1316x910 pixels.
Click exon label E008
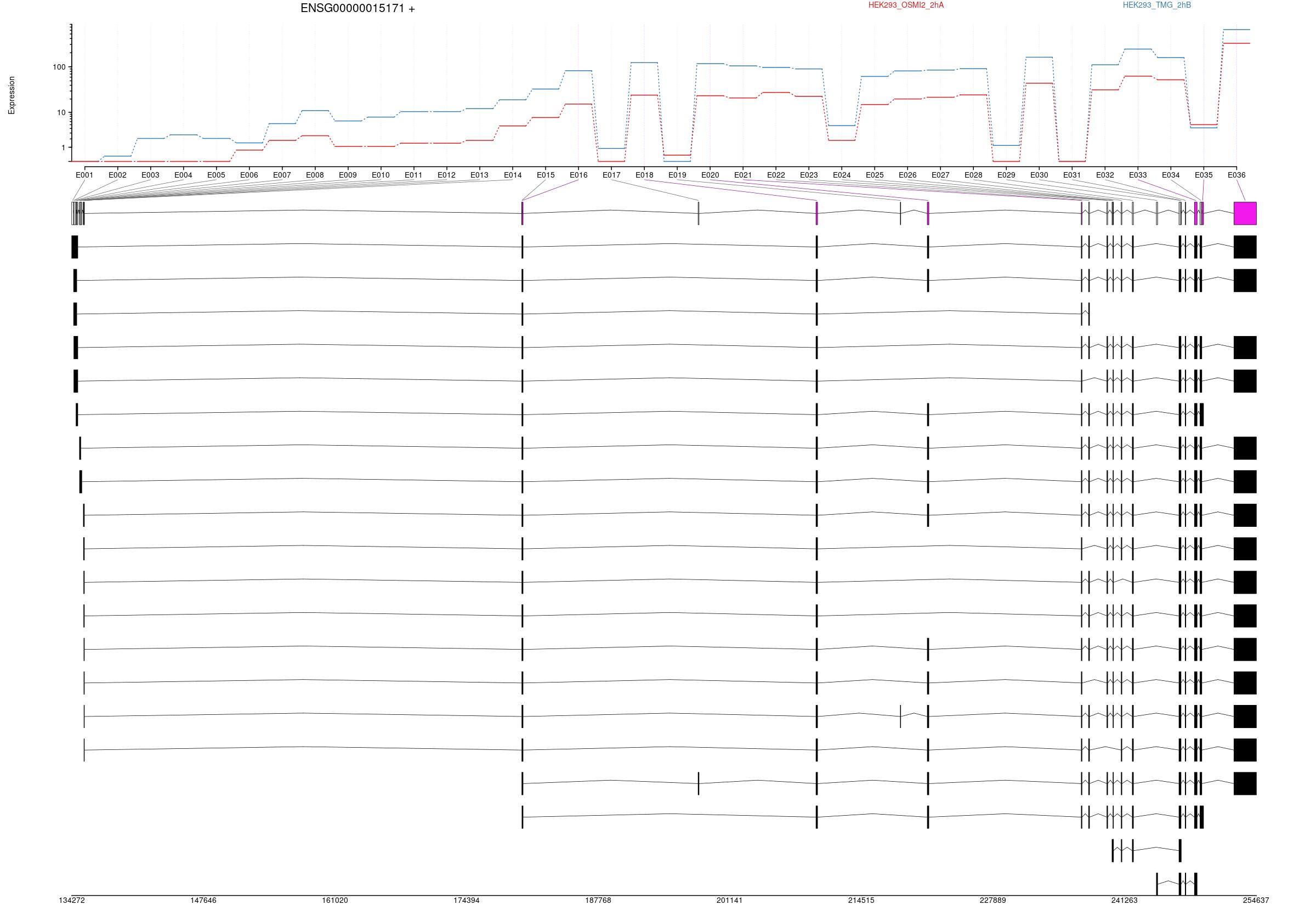pyautogui.click(x=315, y=175)
